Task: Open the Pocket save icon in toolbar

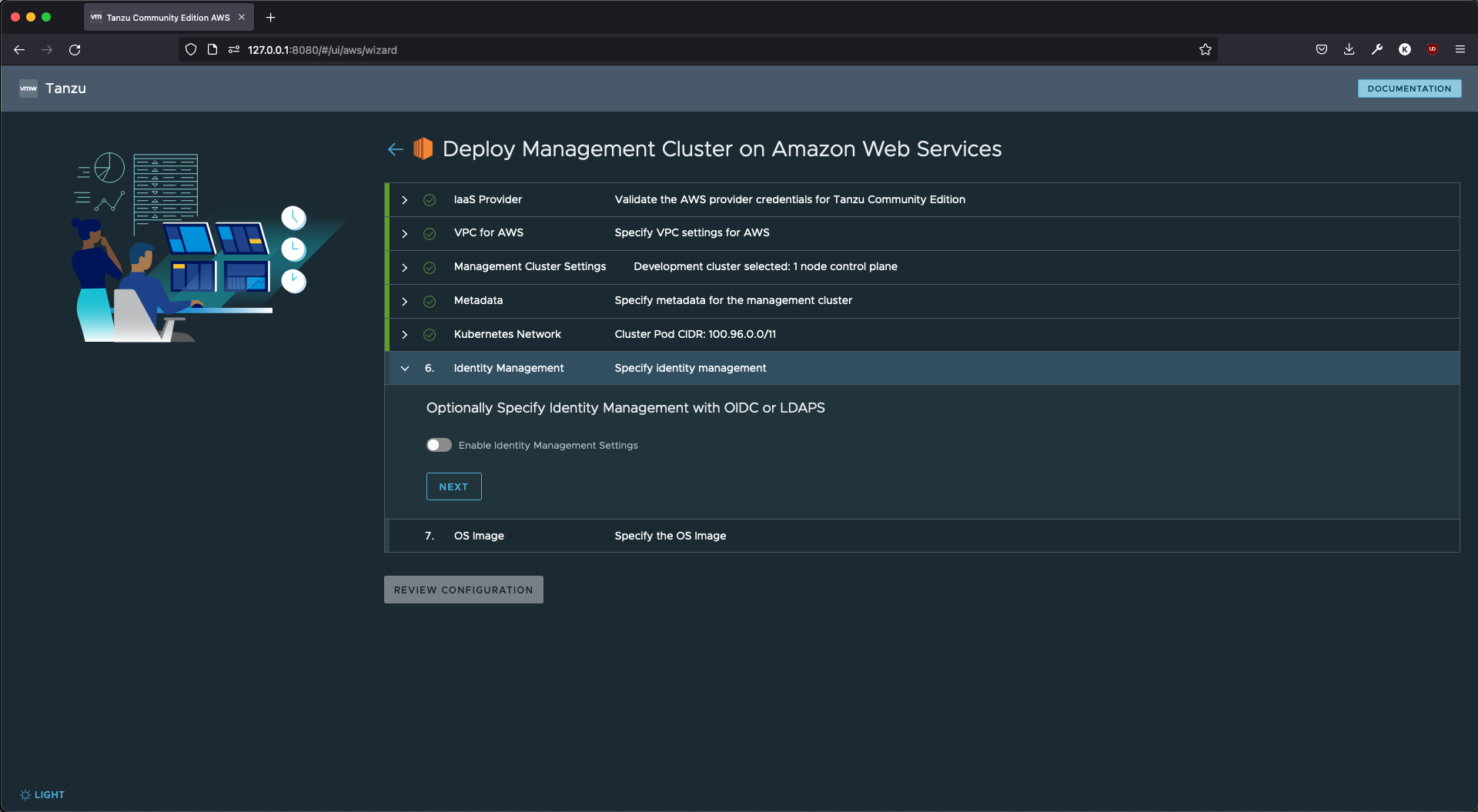Action: click(x=1322, y=50)
